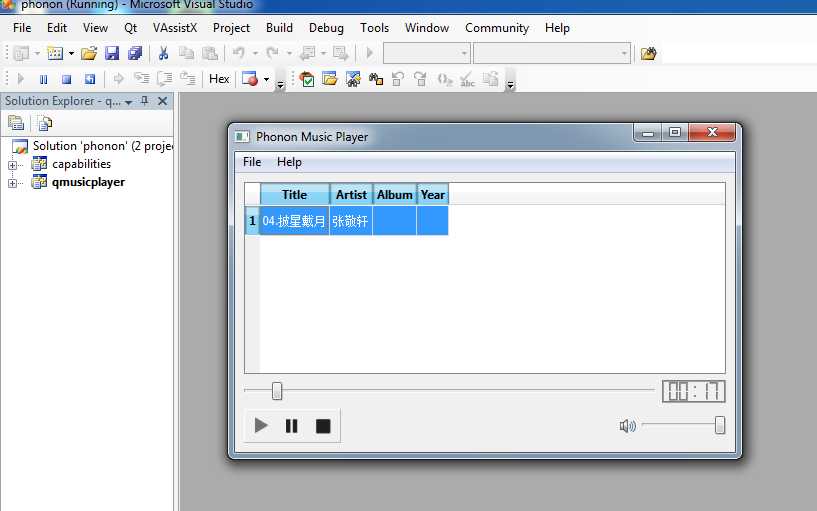
Task: Expand the qmusicplayer project node
Action: [12, 183]
